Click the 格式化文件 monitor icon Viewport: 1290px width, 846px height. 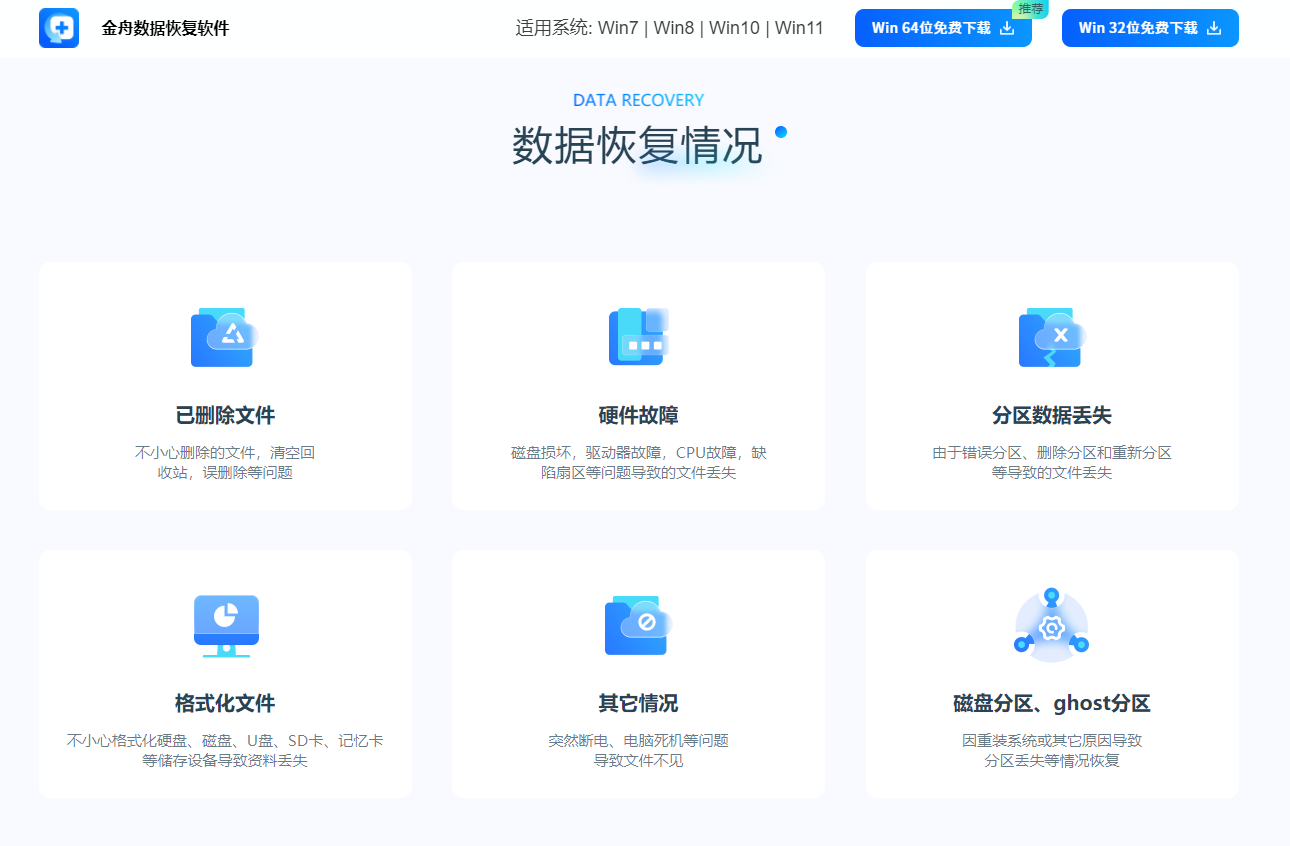[x=226, y=626]
